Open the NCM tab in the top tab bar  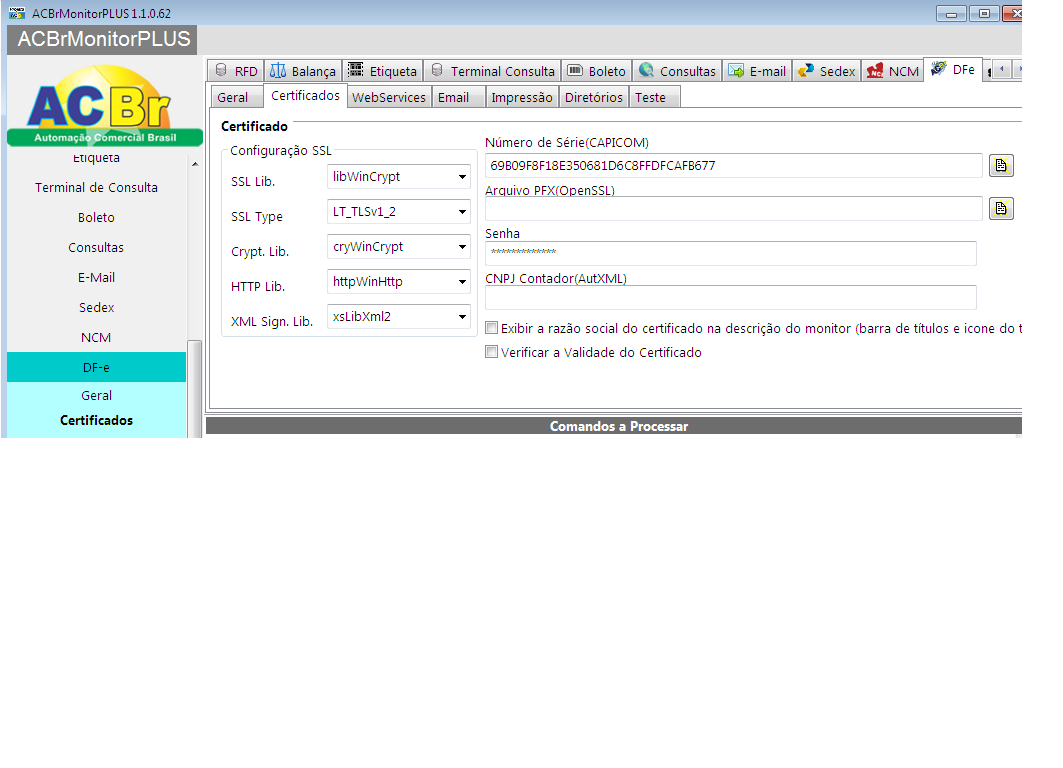(x=893, y=71)
